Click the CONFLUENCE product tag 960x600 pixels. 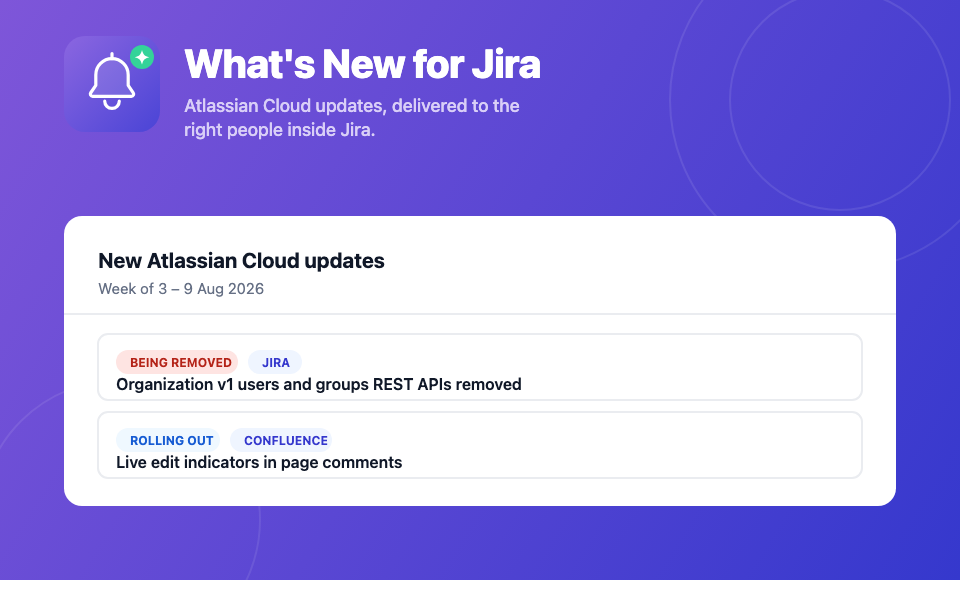point(282,440)
